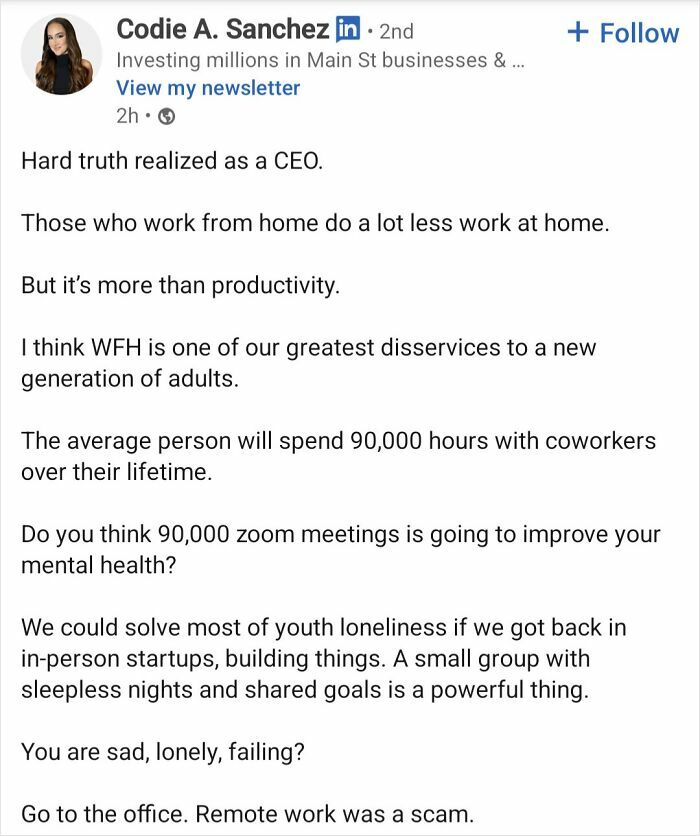This screenshot has height=836, width=700.
Task: Click the 2h timestamp
Action: (x=129, y=115)
